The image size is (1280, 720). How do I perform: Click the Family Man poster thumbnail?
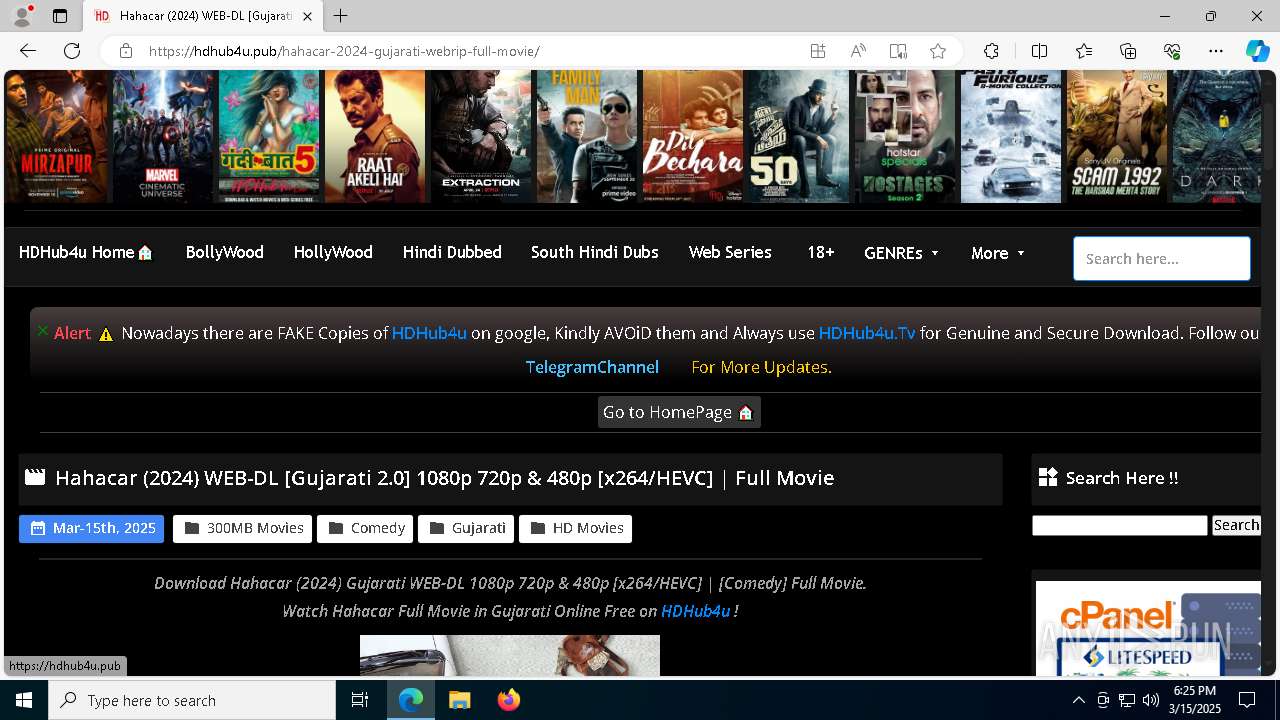[x=587, y=137]
